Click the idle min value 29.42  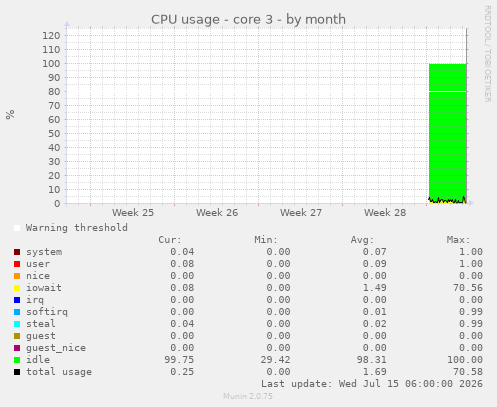(x=275, y=360)
